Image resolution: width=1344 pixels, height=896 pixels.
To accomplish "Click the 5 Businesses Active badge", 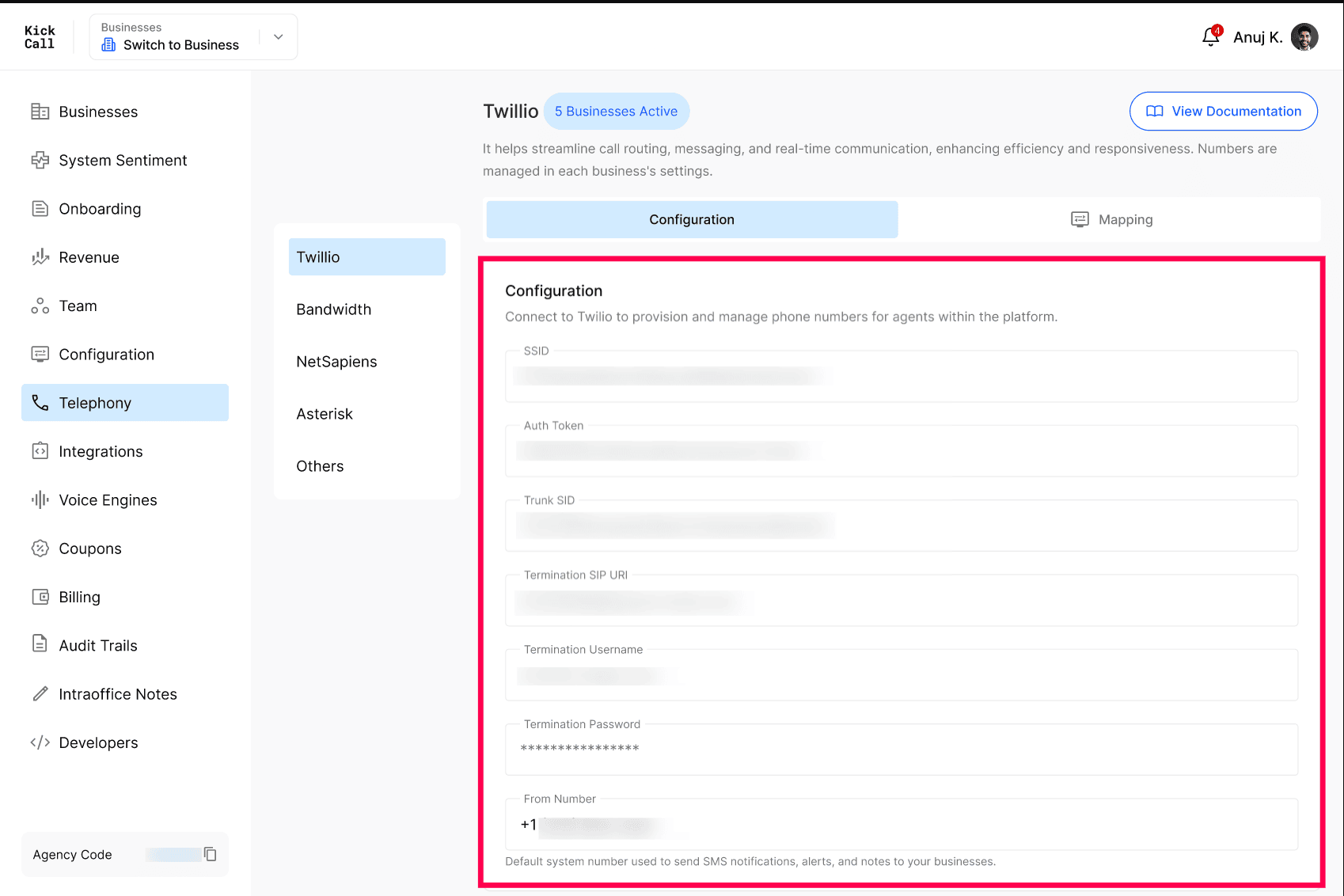I will click(616, 112).
